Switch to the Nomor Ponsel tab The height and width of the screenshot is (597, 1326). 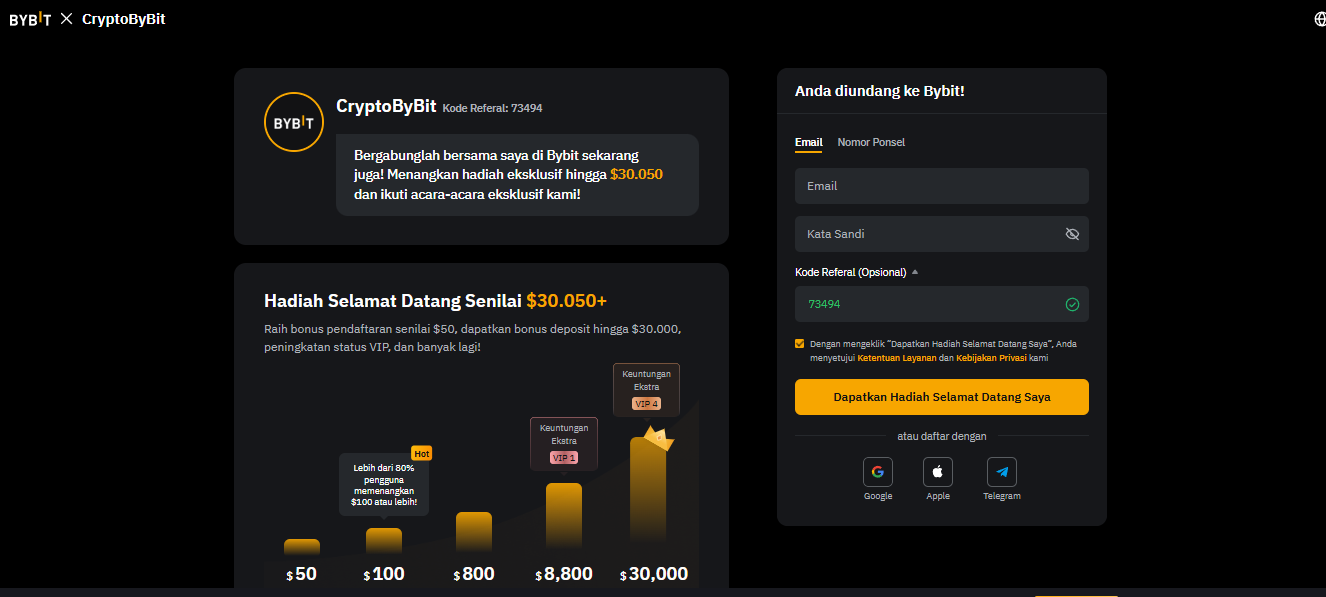870,142
